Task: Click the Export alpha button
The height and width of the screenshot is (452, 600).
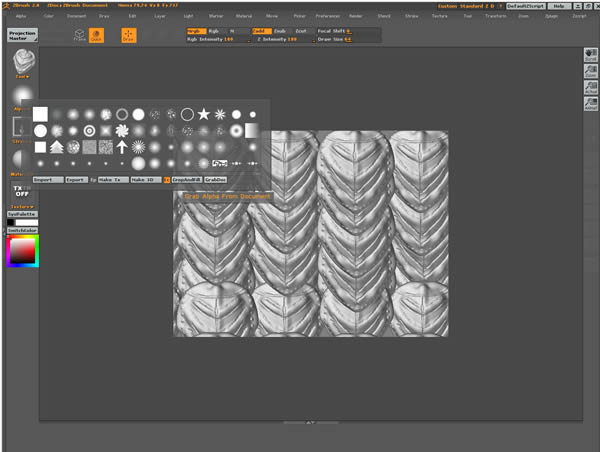Action: 77,179
